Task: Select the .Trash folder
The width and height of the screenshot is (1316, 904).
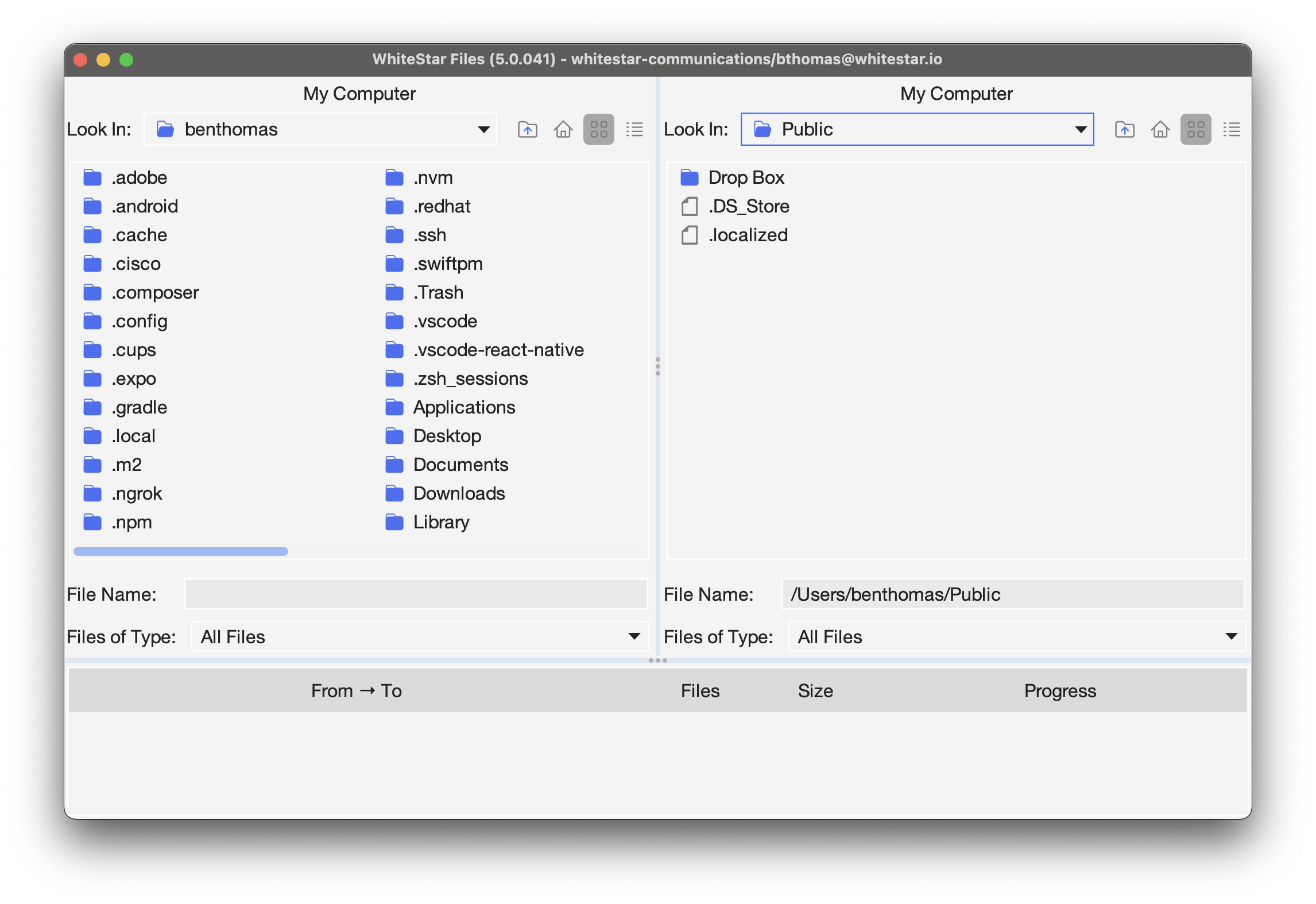Action: [424, 292]
